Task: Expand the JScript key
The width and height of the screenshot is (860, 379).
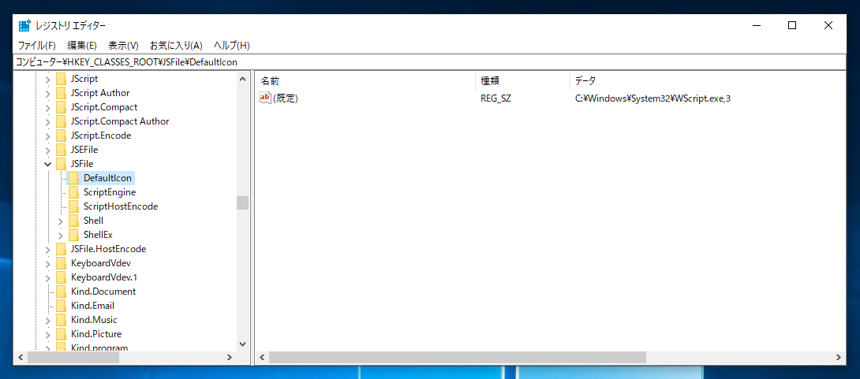Action: click(48, 79)
